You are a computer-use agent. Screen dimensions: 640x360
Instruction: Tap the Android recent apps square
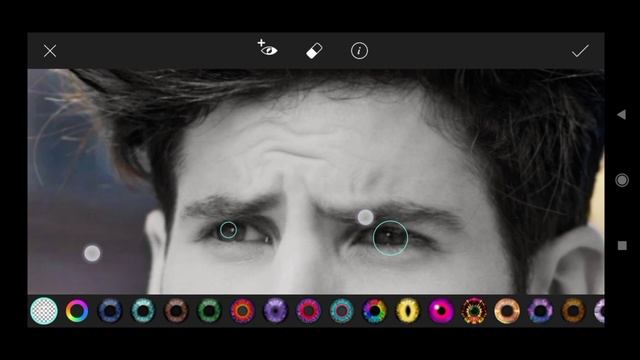[622, 245]
